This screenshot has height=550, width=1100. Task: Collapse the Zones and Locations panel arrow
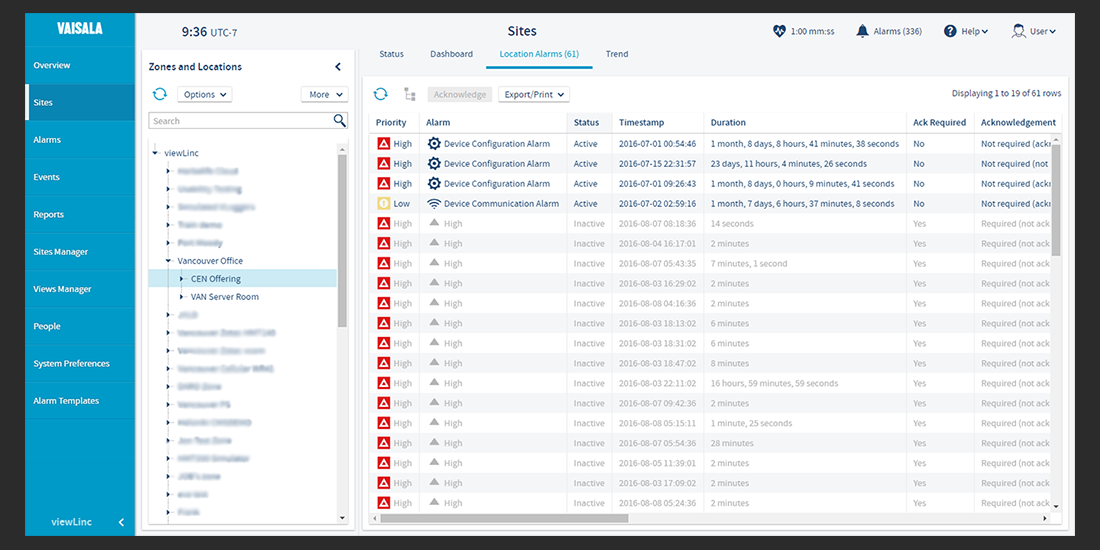(338, 67)
